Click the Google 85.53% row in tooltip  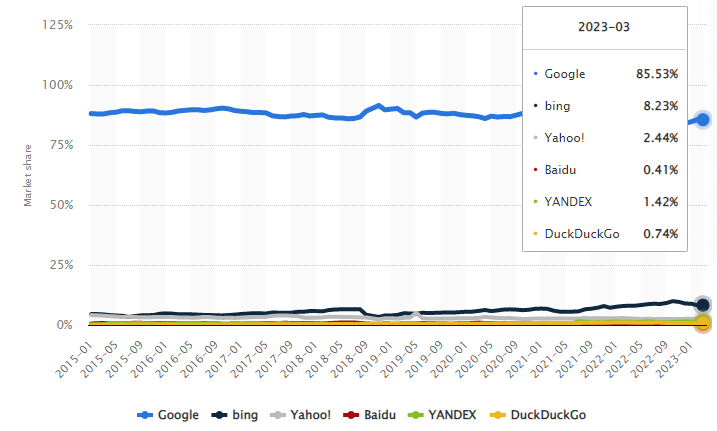click(605, 74)
